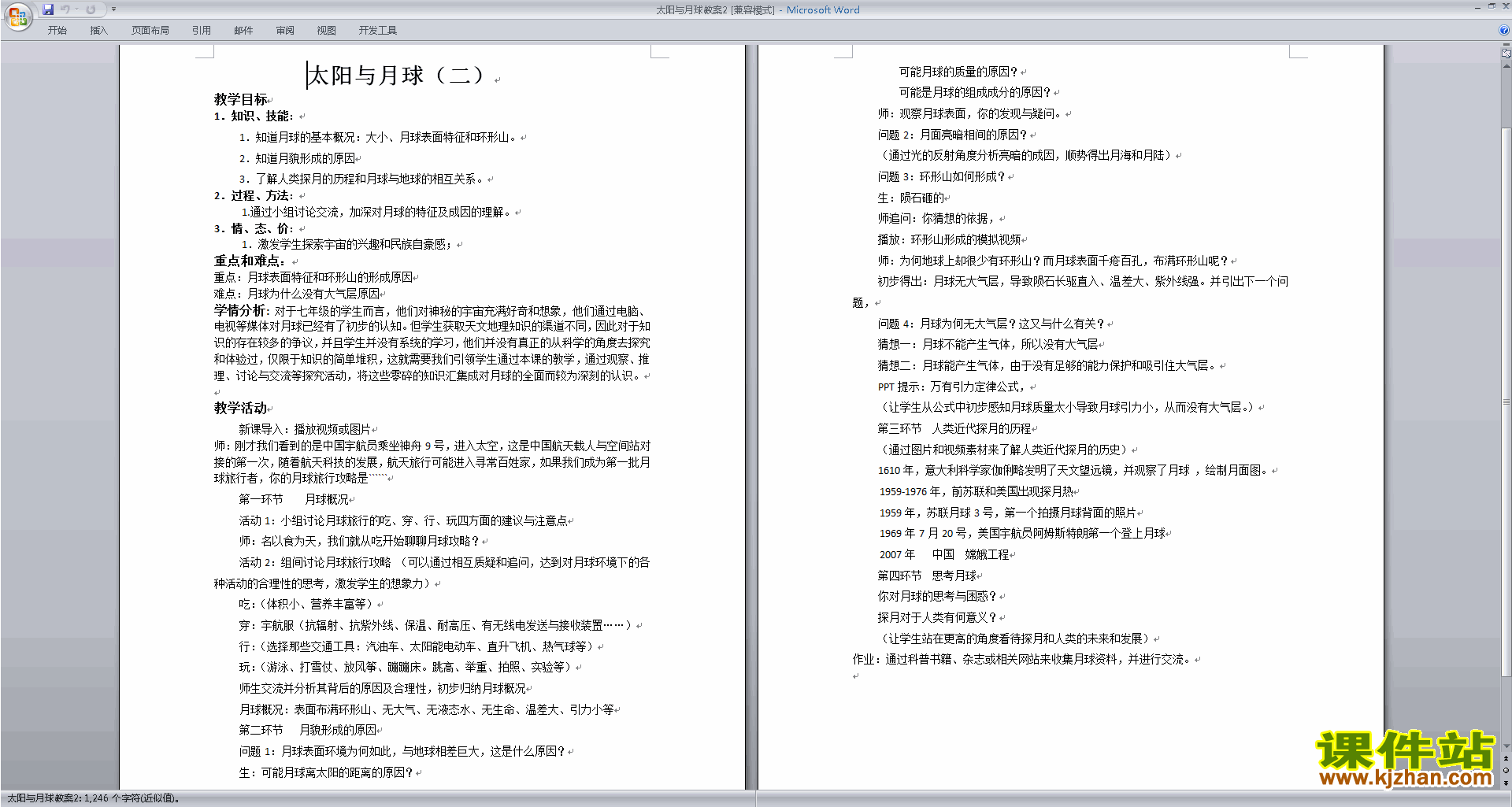The image size is (1512, 807).
Task: Click the vertical scrollbar down arrow
Action: (1506, 746)
